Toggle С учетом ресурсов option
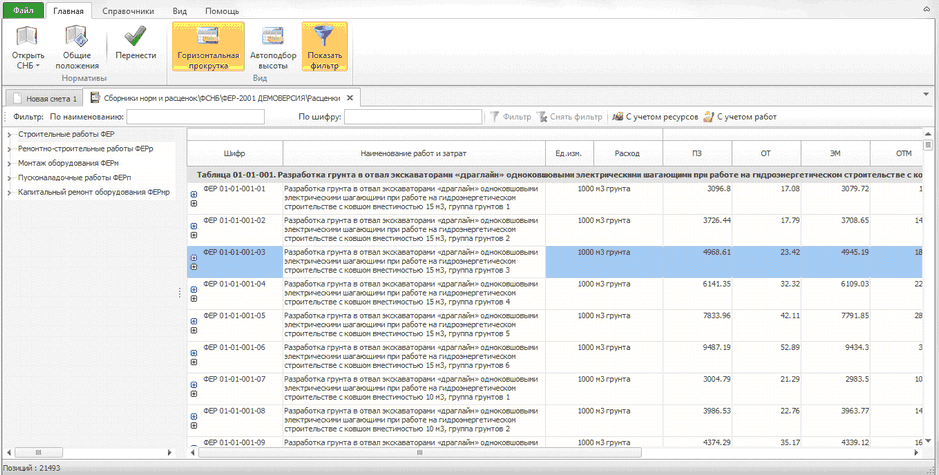 655,117
